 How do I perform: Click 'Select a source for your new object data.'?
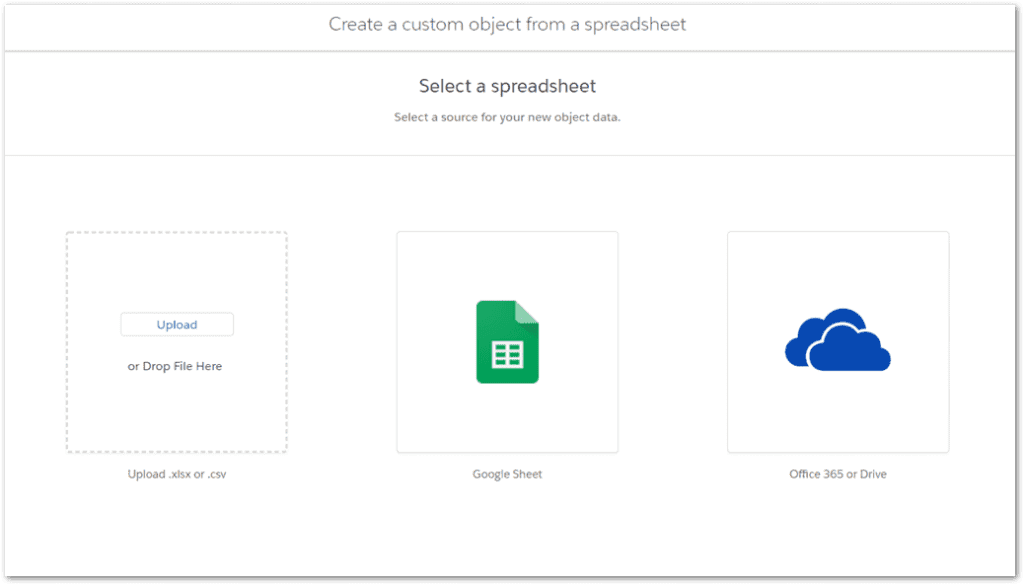coord(507,118)
